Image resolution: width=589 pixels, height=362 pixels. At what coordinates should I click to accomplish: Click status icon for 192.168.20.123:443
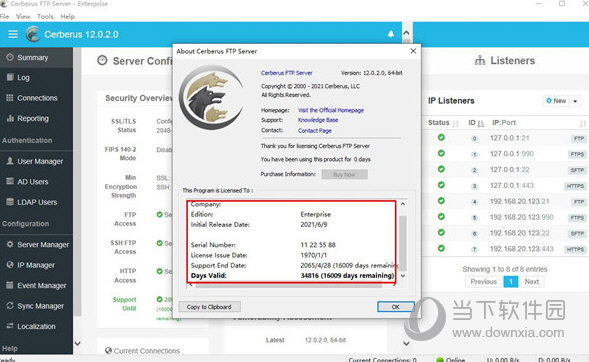[x=441, y=248]
